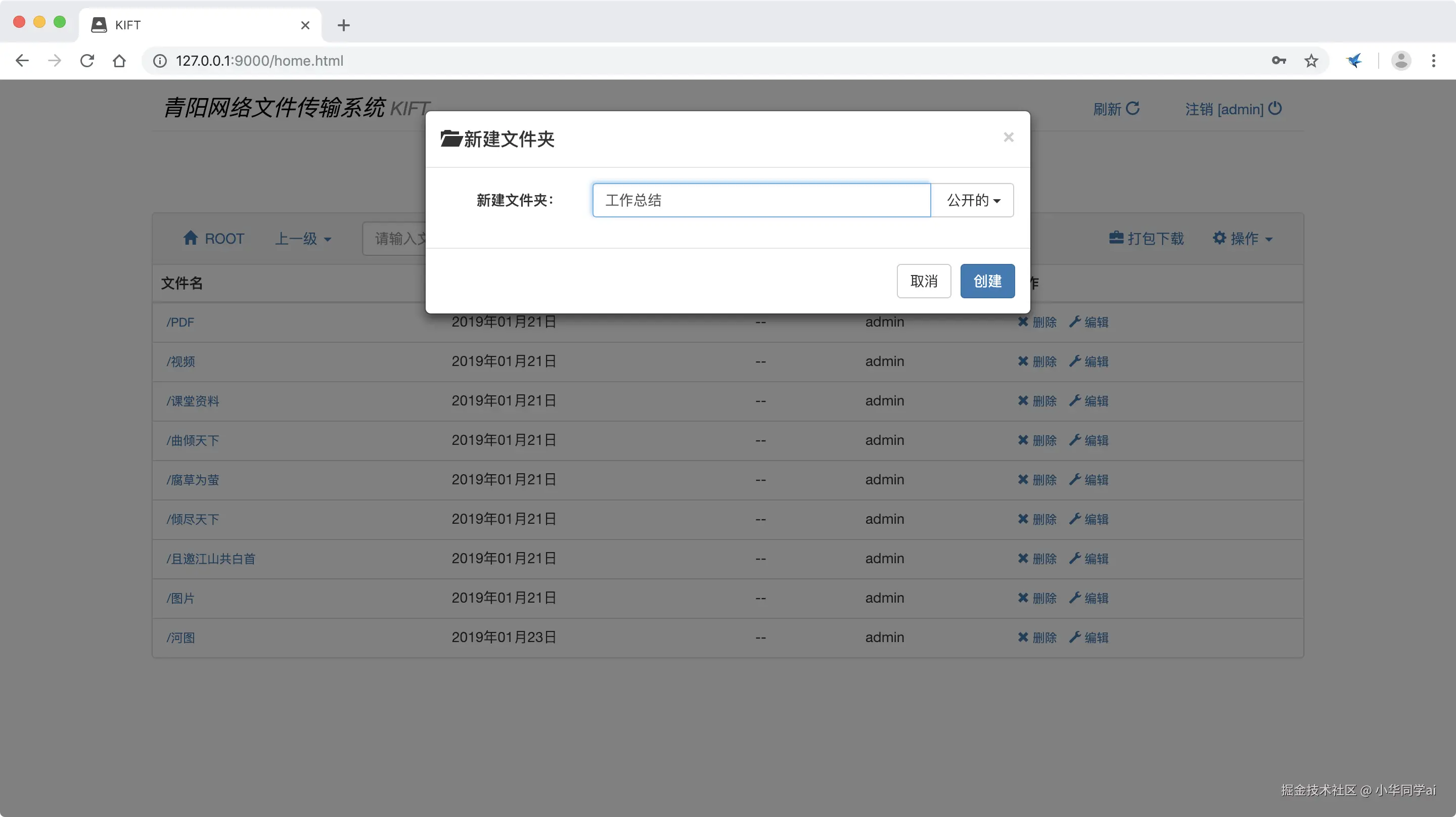Click the Create (创建) button

pos(987,281)
